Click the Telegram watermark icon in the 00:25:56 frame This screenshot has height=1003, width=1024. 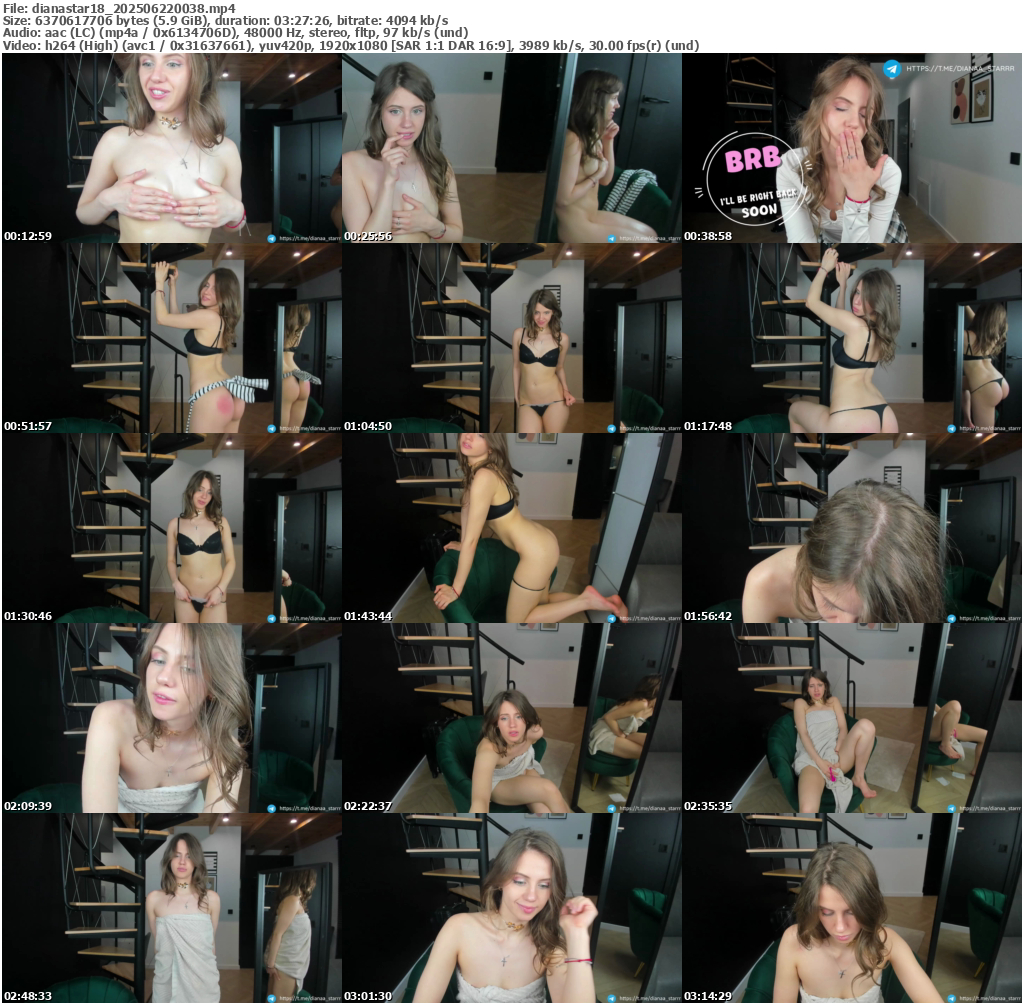[x=611, y=239]
